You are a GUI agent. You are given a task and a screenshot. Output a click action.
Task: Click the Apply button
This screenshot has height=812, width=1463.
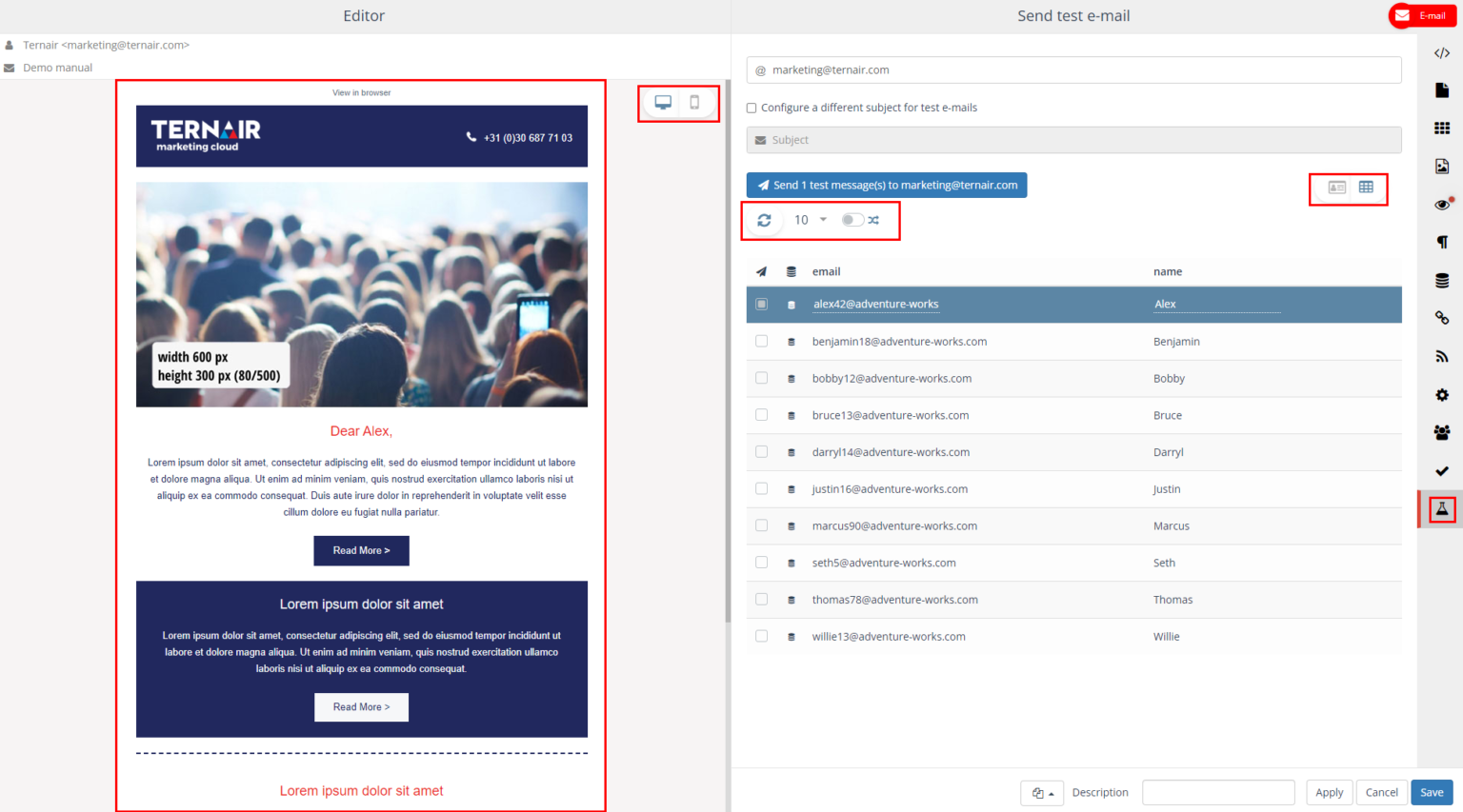tap(1329, 793)
